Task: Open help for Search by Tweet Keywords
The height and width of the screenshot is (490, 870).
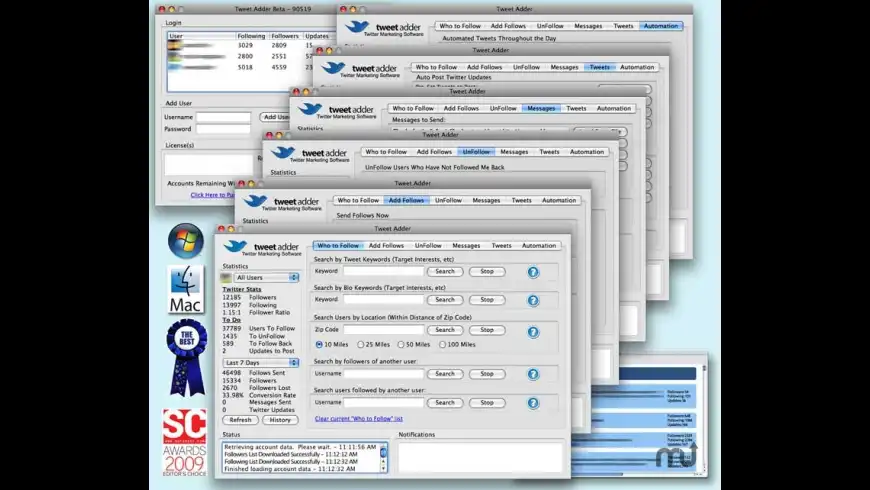Action: pyautogui.click(x=533, y=272)
